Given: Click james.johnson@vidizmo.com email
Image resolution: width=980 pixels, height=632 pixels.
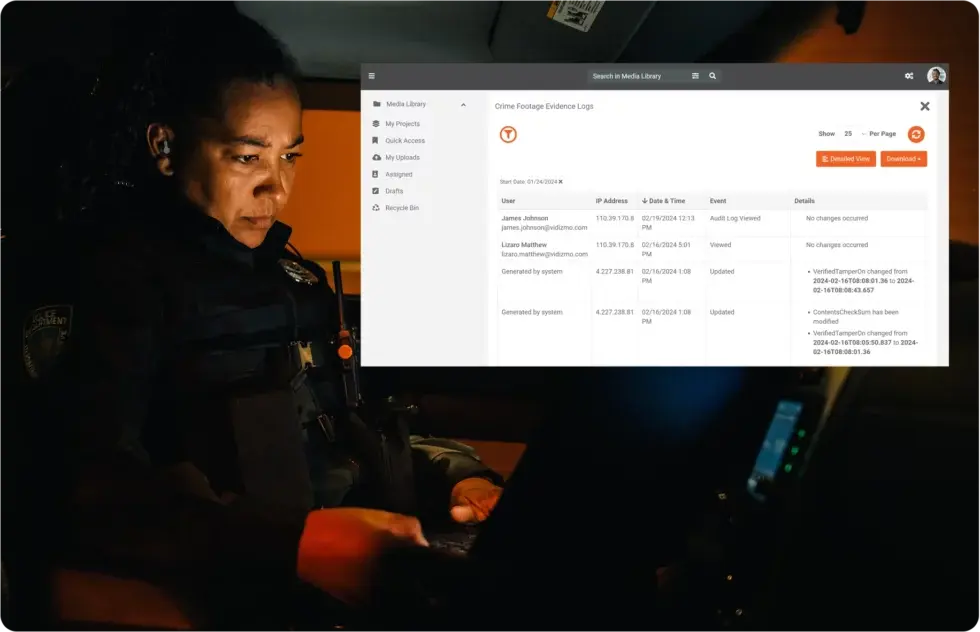Looking at the screenshot, I should coord(544,227).
